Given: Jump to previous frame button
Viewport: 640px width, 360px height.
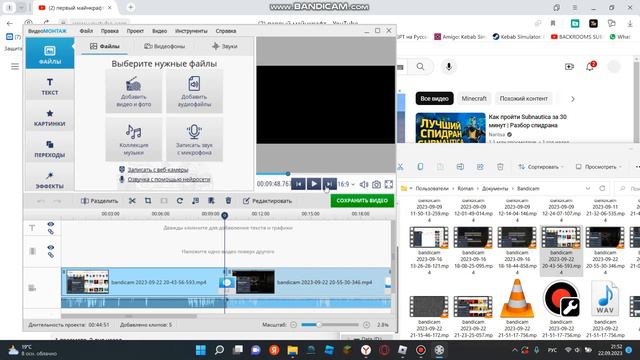Looking at the screenshot, I should [298, 184].
